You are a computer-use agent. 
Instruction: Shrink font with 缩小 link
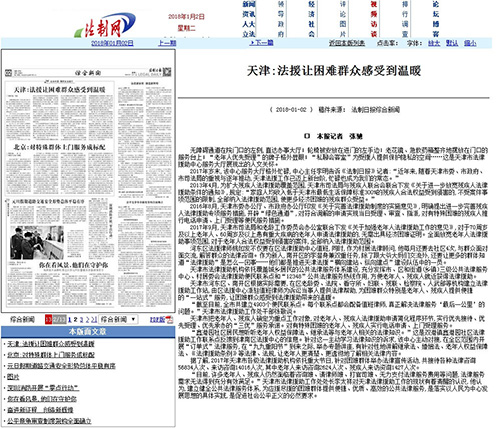pyautogui.click(x=470, y=43)
